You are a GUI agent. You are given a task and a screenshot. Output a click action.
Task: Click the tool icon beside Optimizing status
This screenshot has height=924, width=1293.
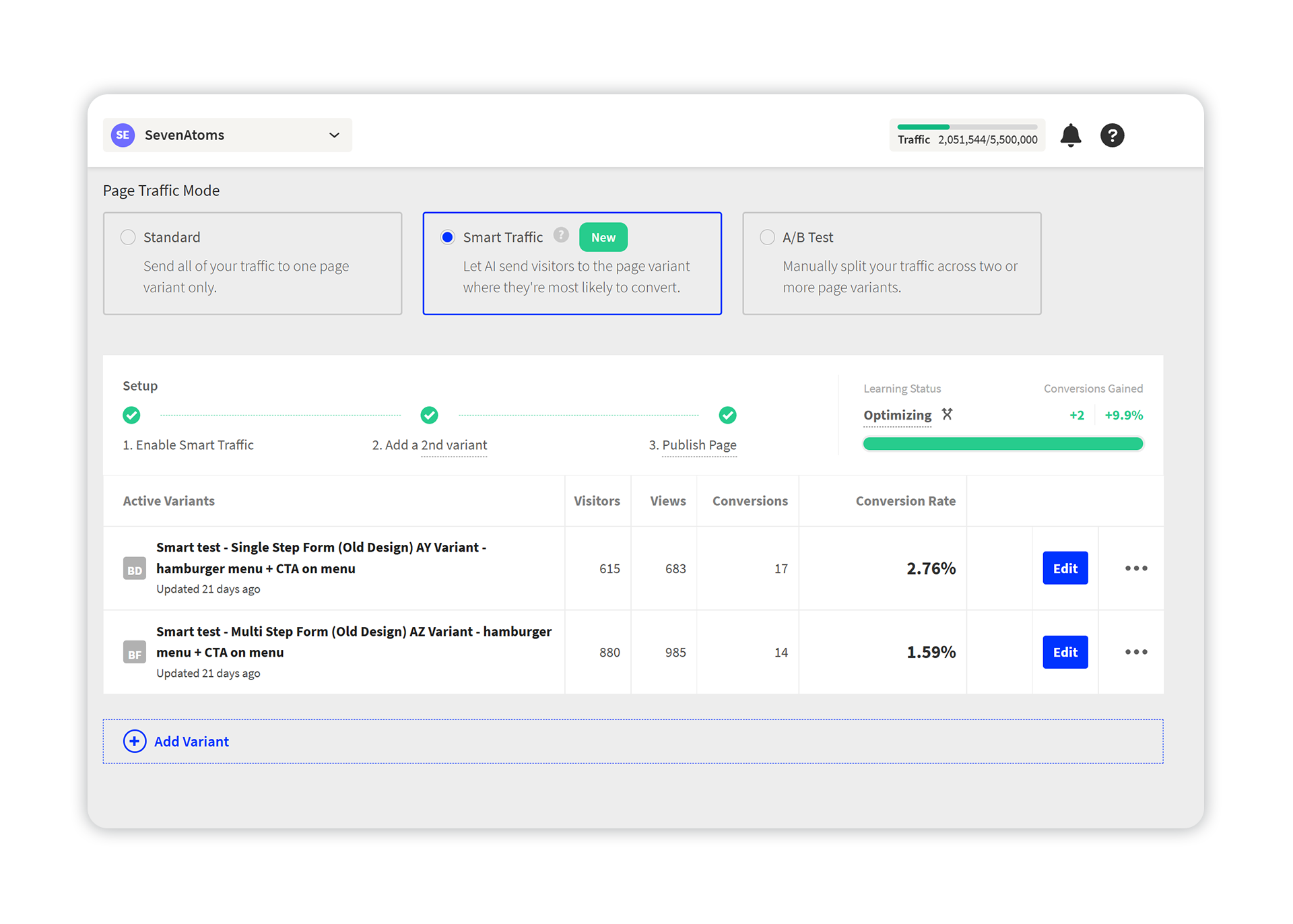[947, 414]
